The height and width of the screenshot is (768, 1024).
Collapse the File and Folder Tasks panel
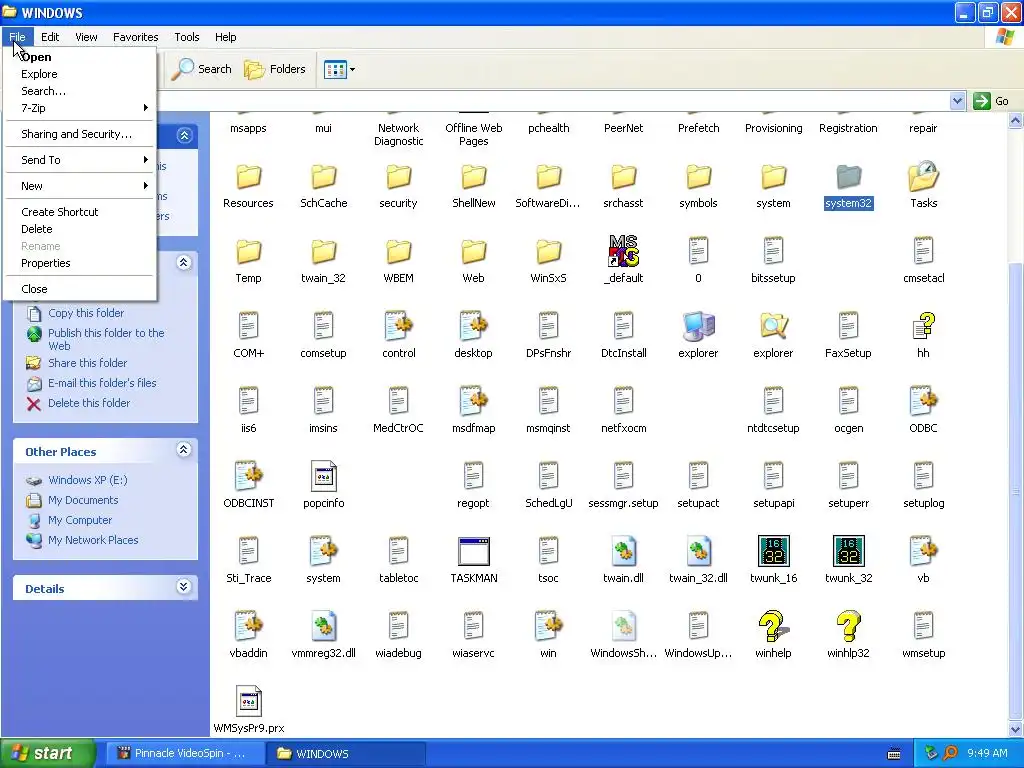(184, 263)
